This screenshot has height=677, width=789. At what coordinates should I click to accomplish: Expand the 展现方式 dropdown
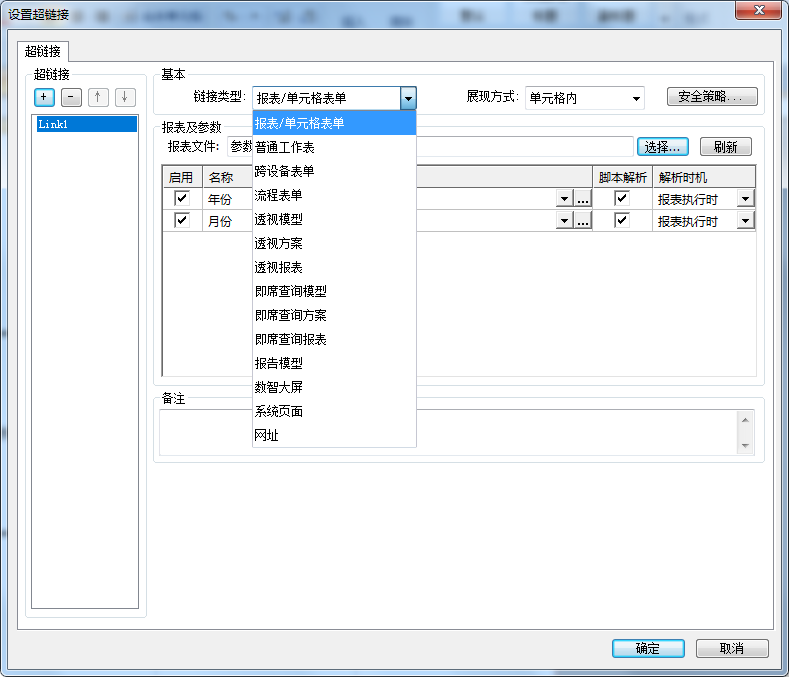(636, 98)
